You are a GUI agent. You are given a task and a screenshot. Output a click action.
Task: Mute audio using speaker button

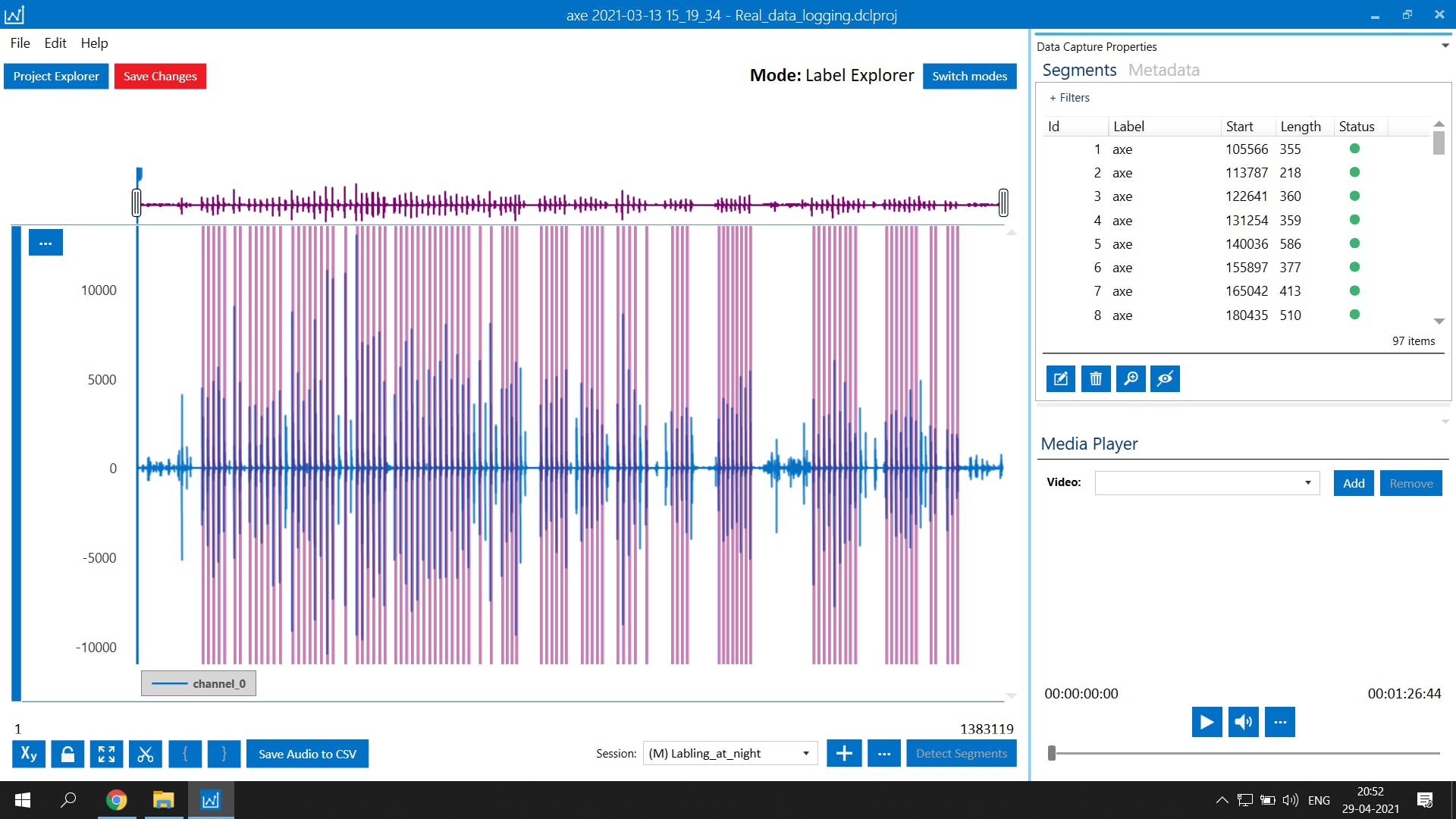(x=1244, y=722)
